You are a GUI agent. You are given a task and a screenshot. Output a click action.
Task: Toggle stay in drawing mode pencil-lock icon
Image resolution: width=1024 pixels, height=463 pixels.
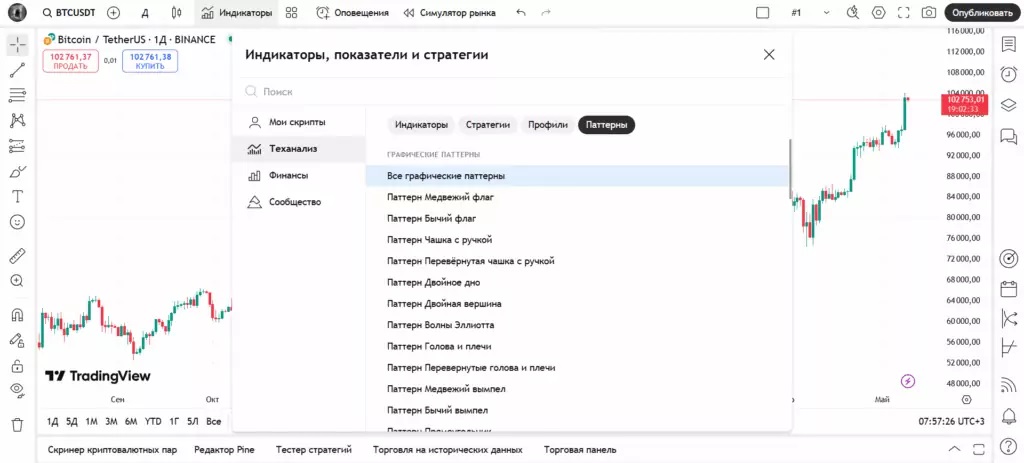coord(18,340)
